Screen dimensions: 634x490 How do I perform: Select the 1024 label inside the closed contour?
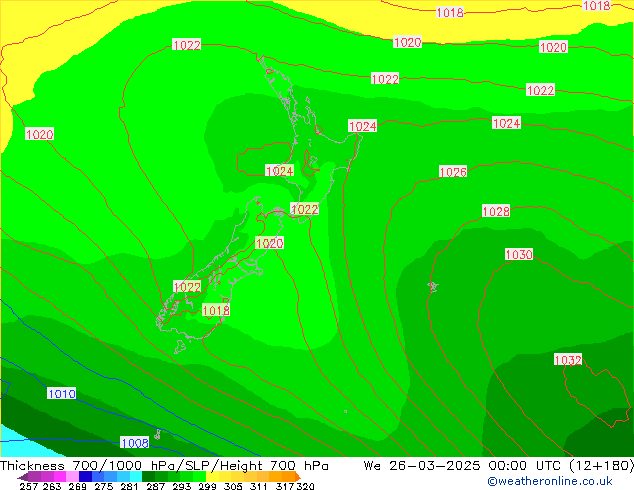[279, 171]
